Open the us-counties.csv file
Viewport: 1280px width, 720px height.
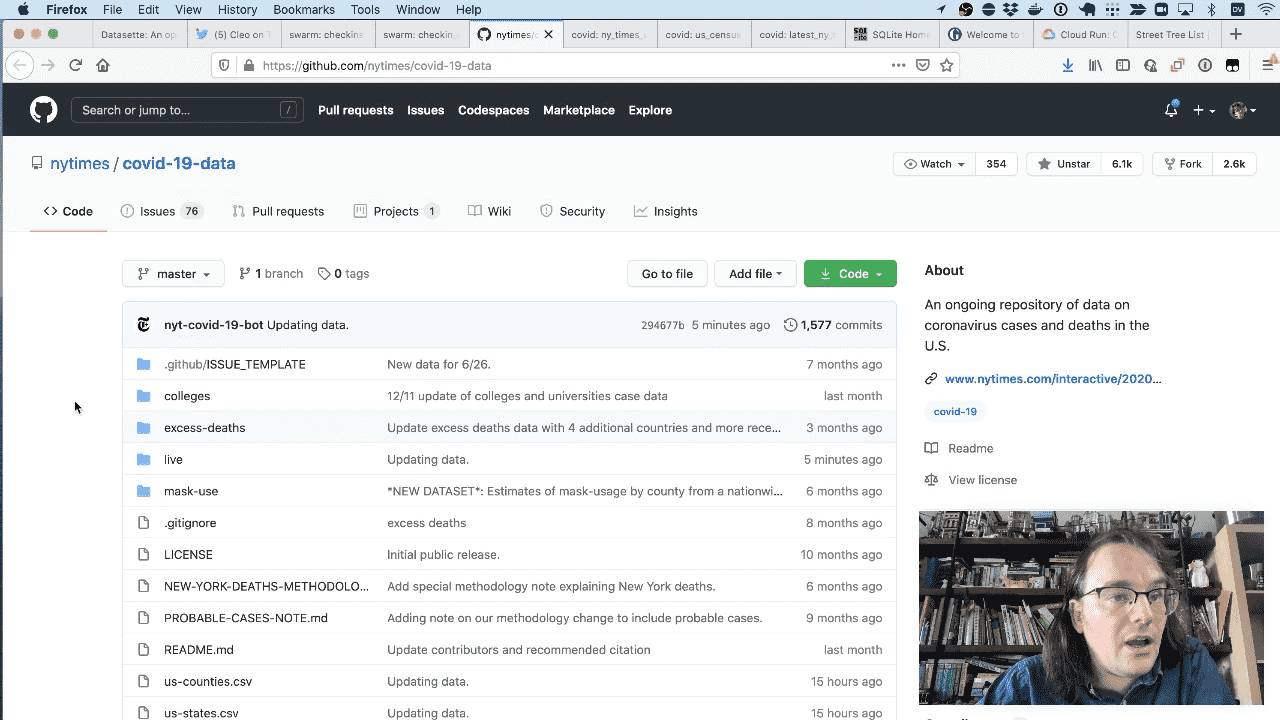208,682
